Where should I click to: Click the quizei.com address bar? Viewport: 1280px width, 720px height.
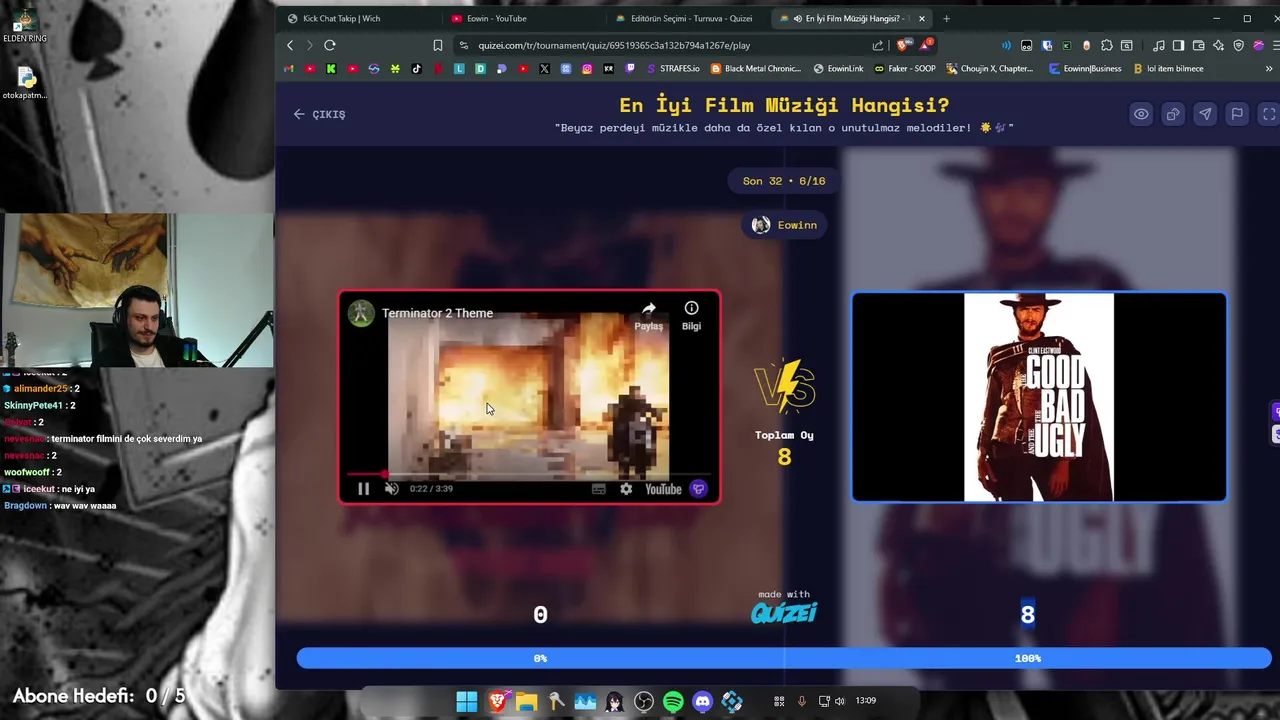(660, 45)
